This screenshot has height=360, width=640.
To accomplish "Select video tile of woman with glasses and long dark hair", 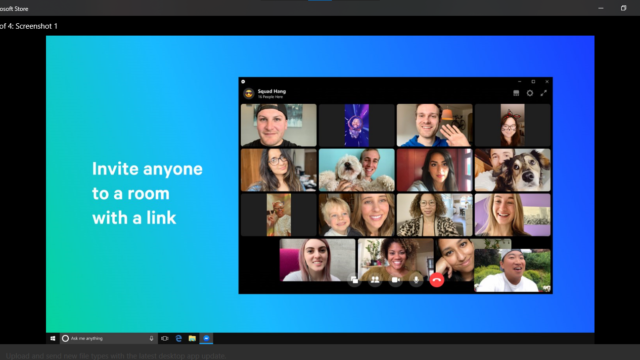I will (x=278, y=170).
